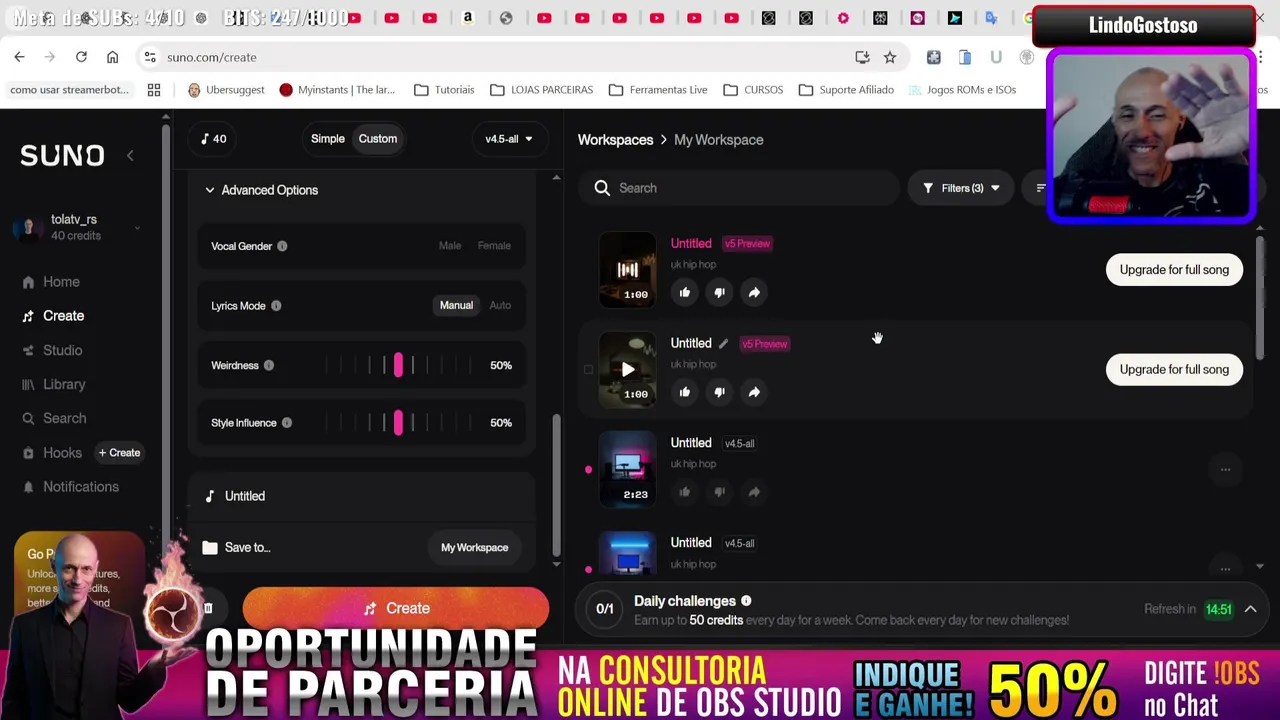Play the second Untitled v5 Preview song
1280x720 pixels.
tap(627, 369)
